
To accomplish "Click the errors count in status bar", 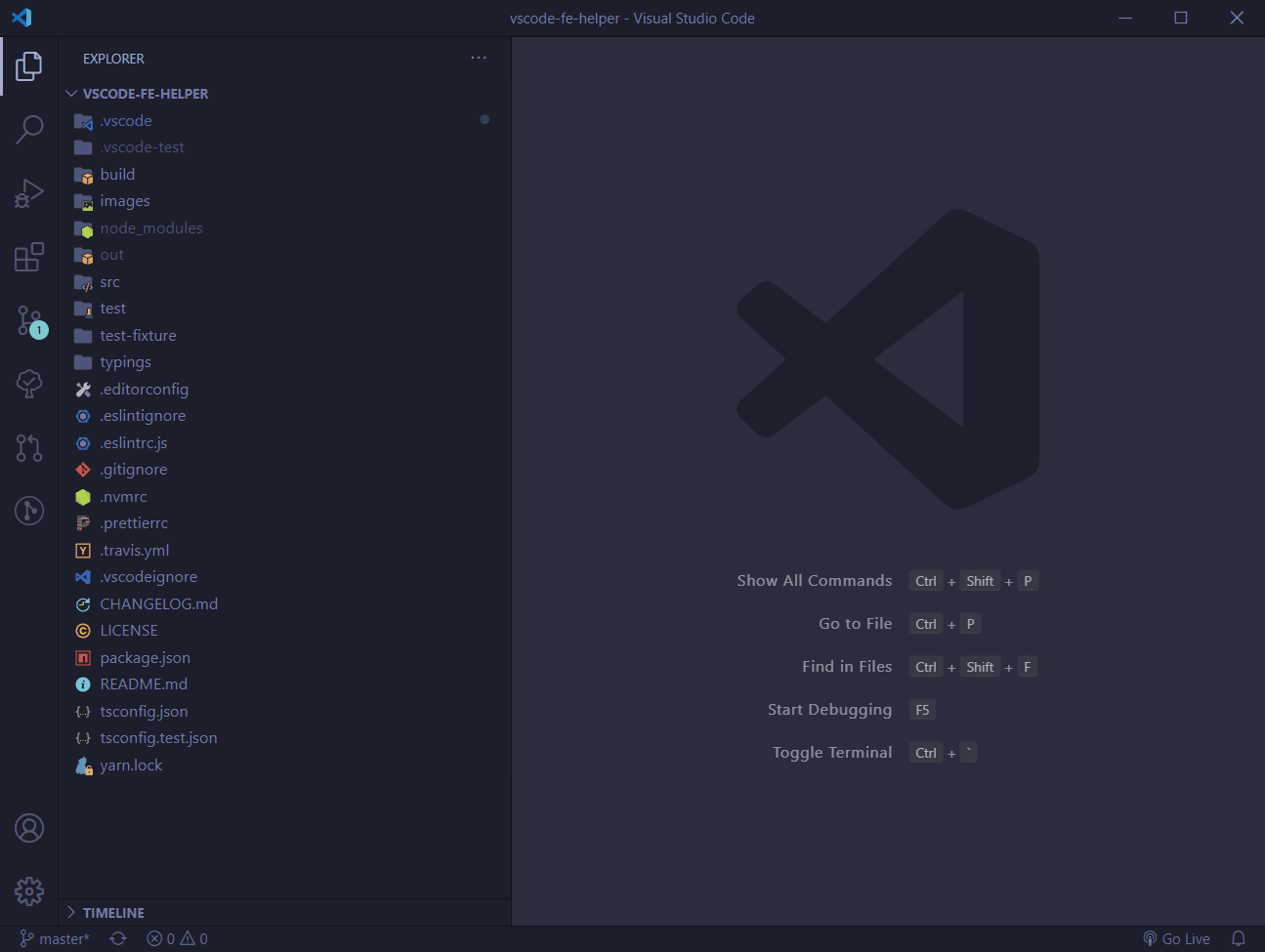I will click(161, 938).
